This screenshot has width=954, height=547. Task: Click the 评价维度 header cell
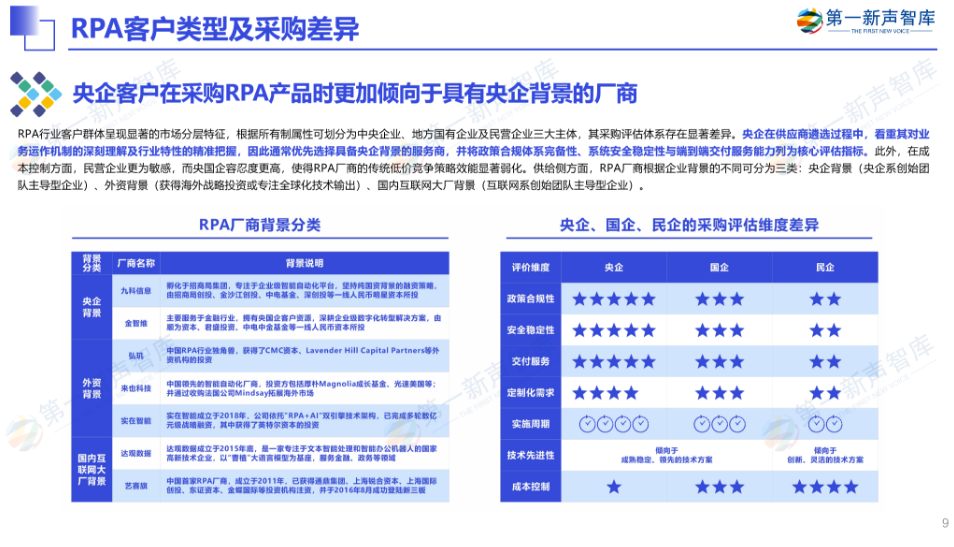tap(531, 267)
